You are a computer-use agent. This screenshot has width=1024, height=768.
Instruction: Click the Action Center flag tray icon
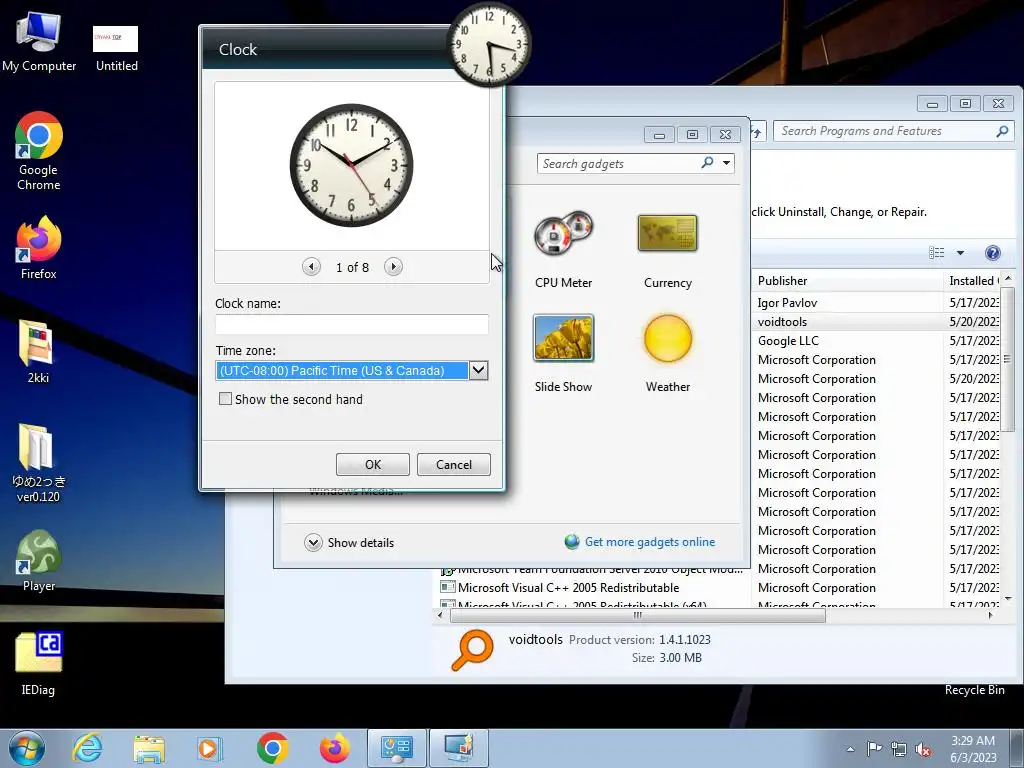point(874,749)
